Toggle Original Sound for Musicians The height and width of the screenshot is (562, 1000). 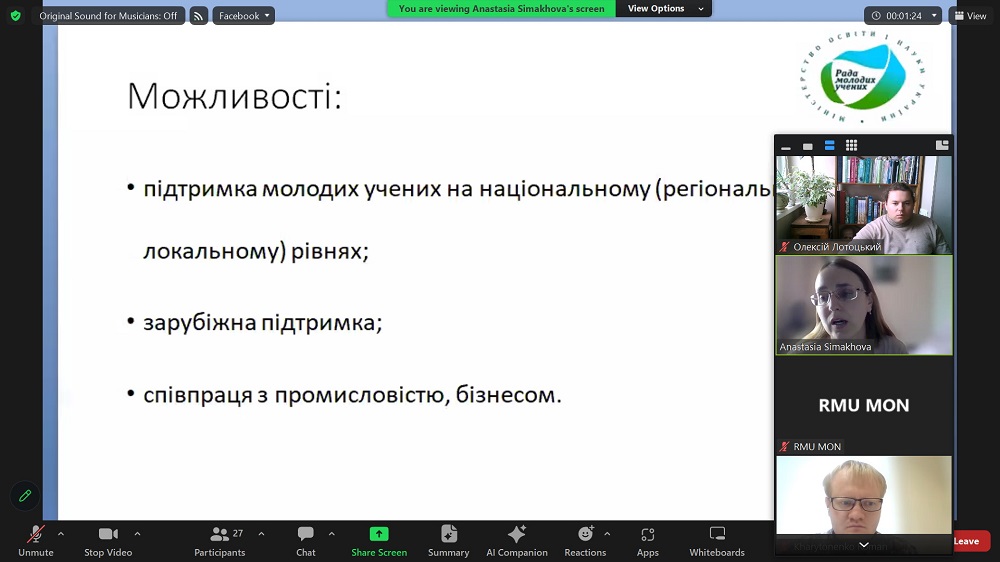click(x=108, y=16)
